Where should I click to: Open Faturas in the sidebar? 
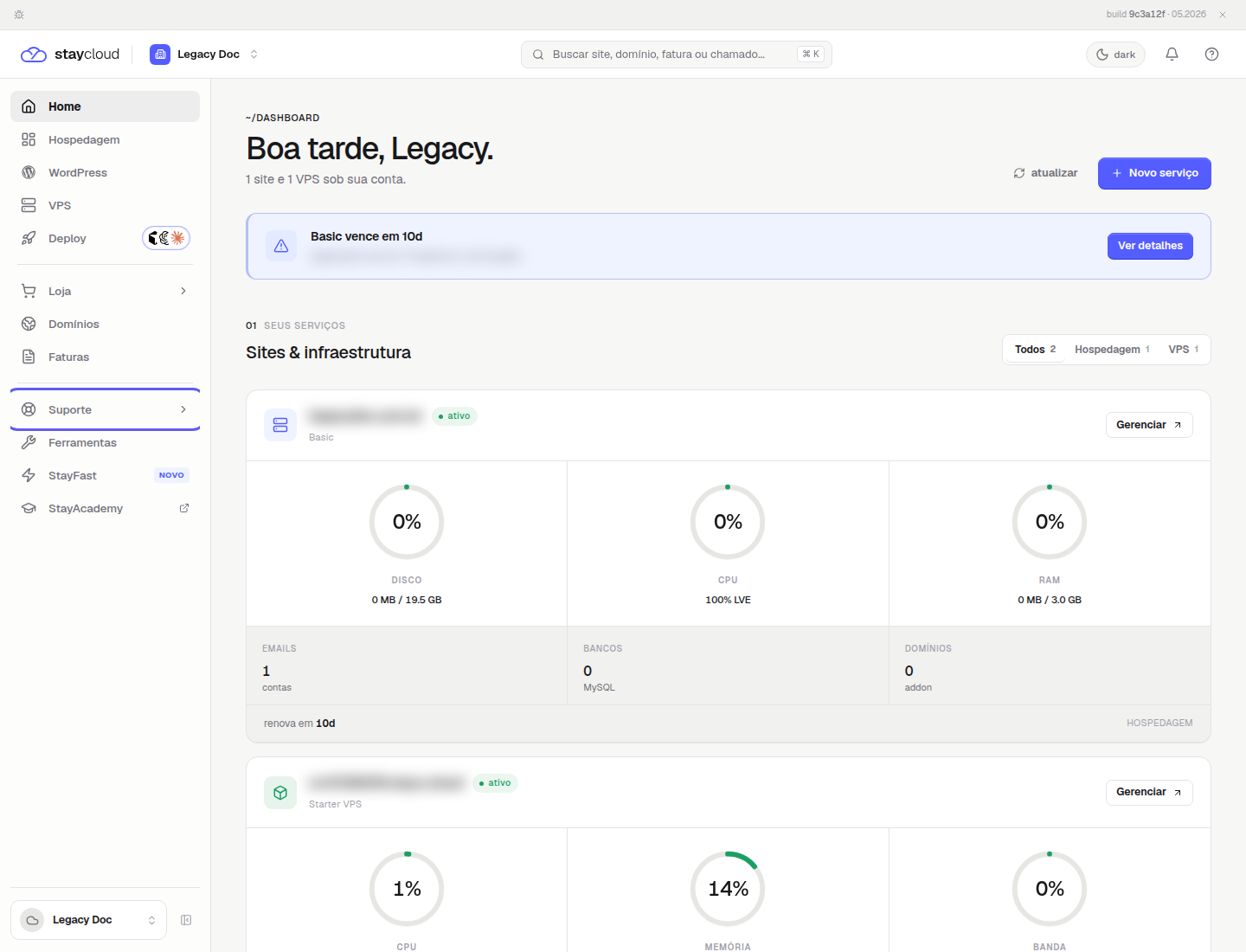[105, 357]
